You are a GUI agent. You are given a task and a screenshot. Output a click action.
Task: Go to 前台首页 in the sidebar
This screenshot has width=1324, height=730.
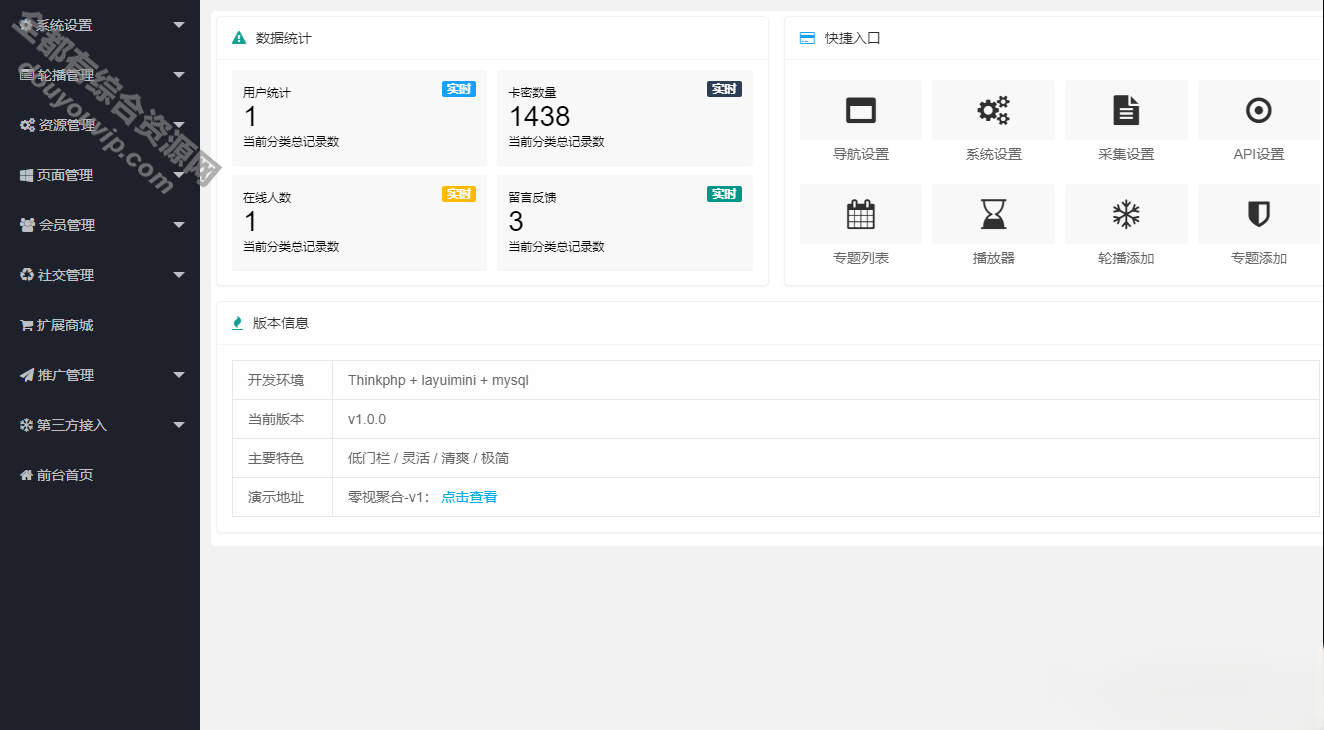click(x=100, y=475)
